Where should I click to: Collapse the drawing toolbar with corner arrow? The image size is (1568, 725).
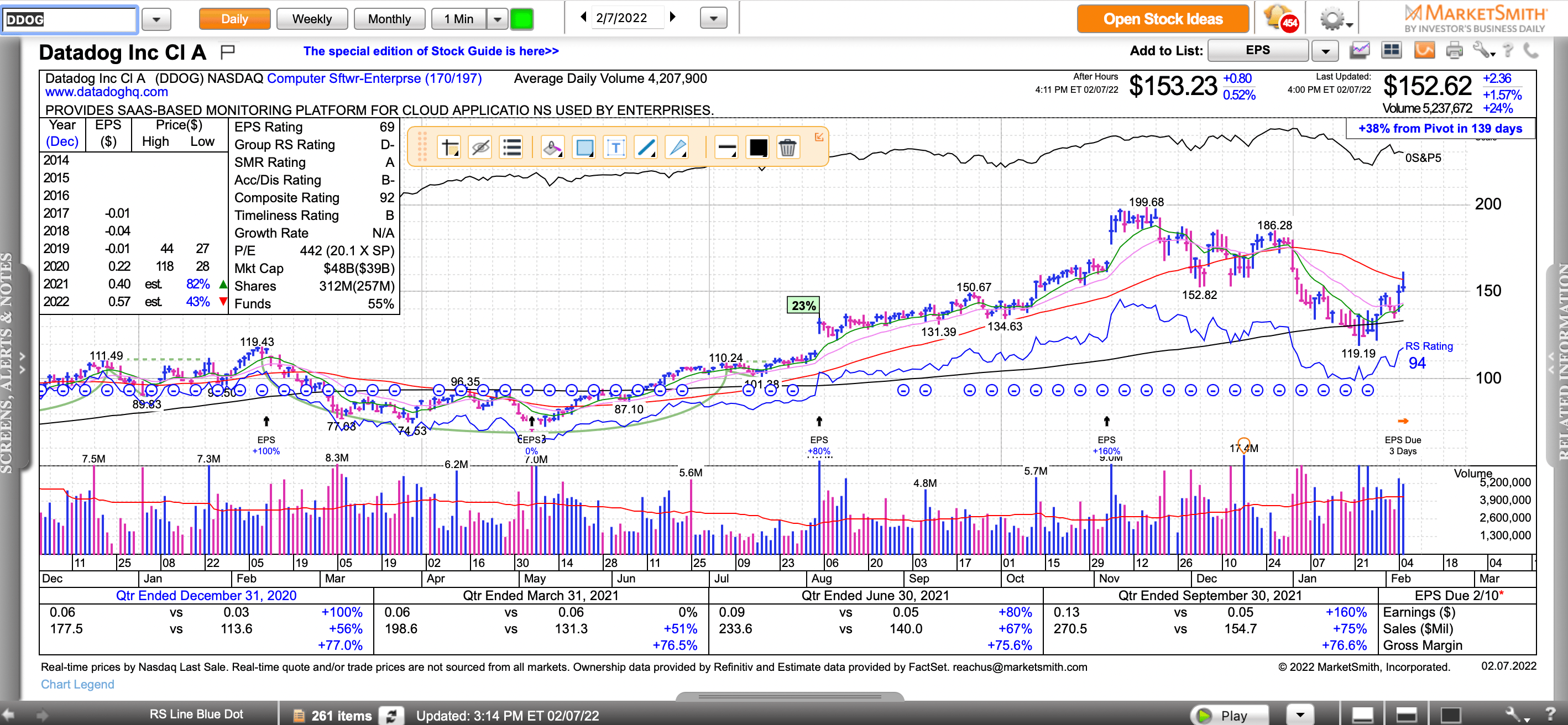(x=819, y=137)
